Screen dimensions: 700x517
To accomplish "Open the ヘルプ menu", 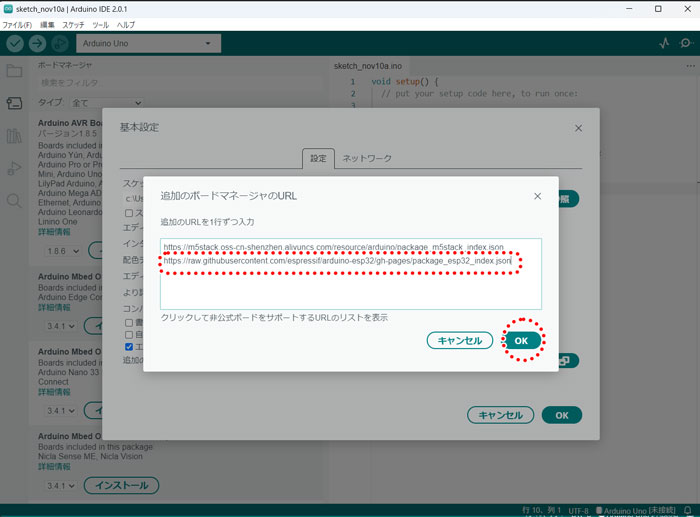I will (126, 25).
